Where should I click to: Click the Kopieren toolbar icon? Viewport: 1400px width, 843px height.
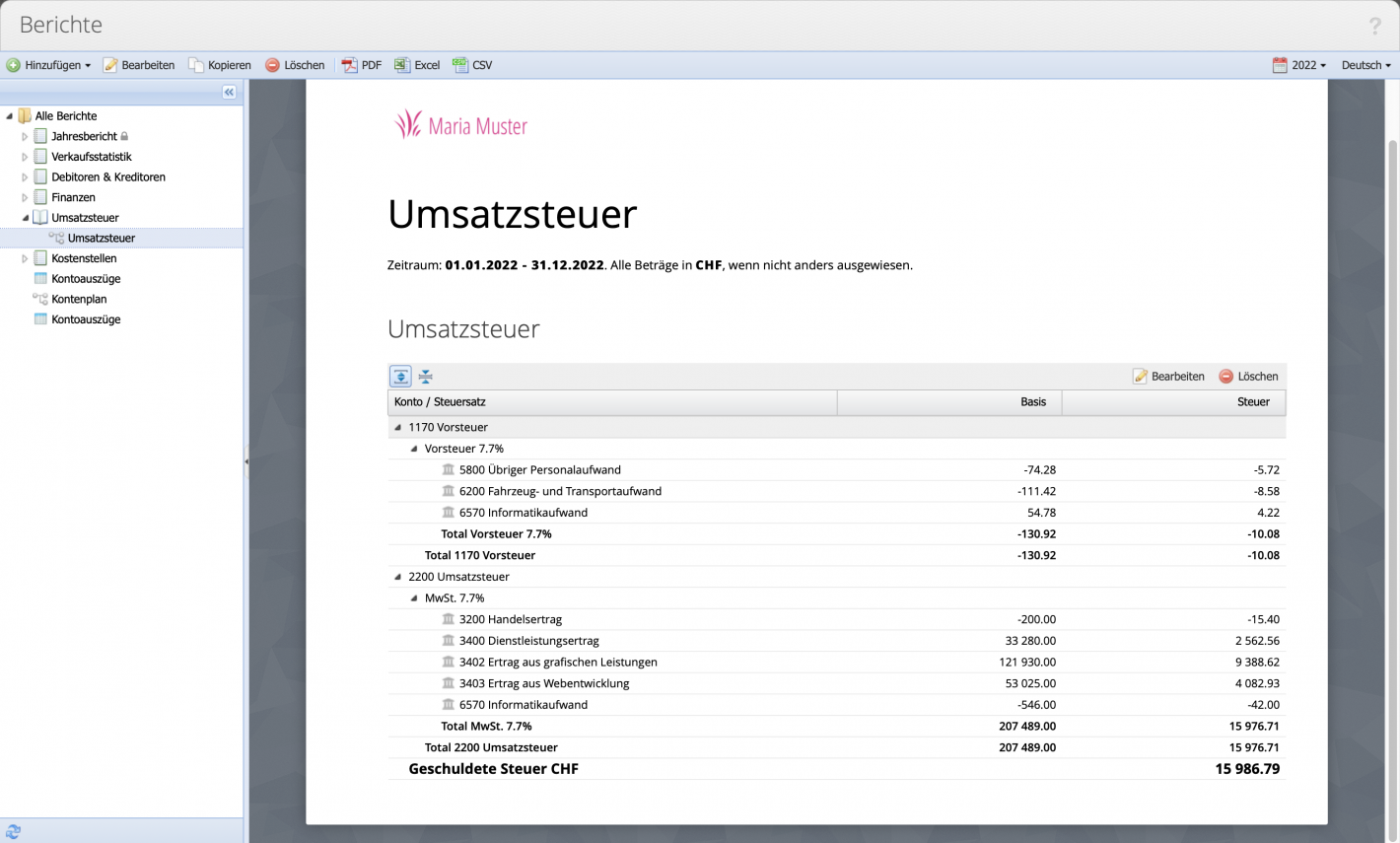(x=219, y=65)
